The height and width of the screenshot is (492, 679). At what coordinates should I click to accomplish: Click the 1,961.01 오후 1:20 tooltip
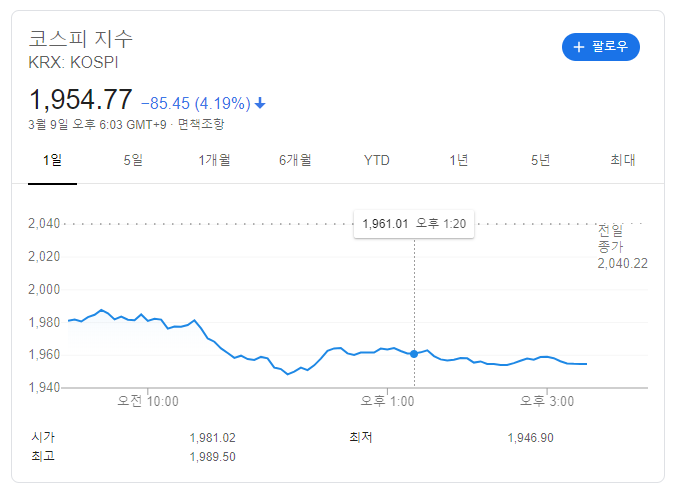pos(414,224)
